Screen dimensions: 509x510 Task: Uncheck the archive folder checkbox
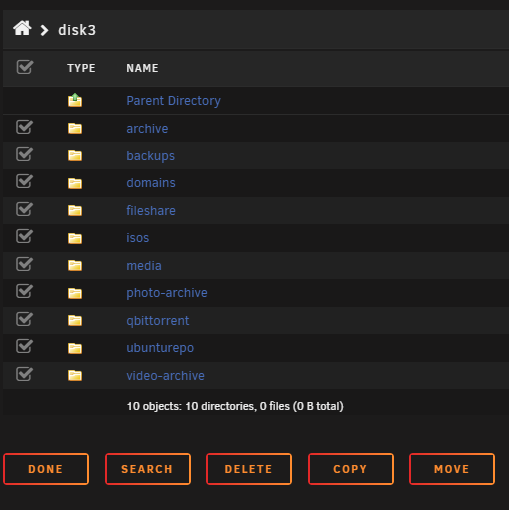pos(24,127)
